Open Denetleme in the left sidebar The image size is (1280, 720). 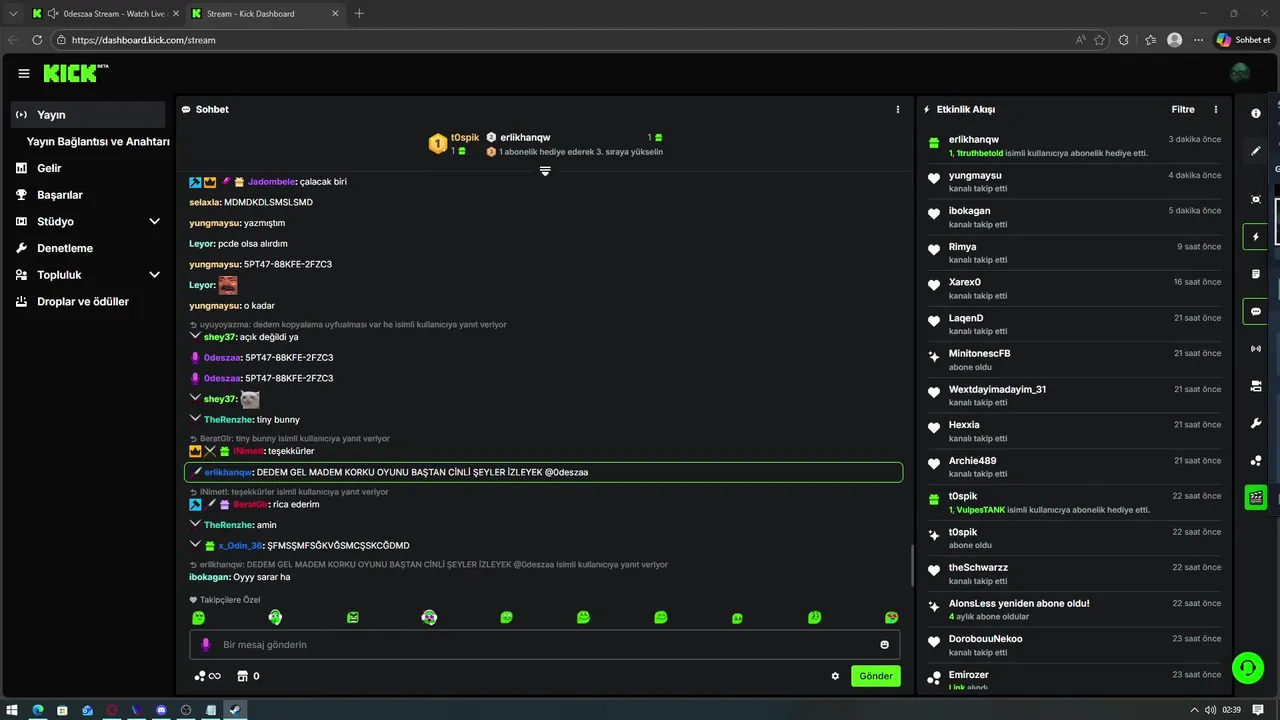pyautogui.click(x=65, y=248)
